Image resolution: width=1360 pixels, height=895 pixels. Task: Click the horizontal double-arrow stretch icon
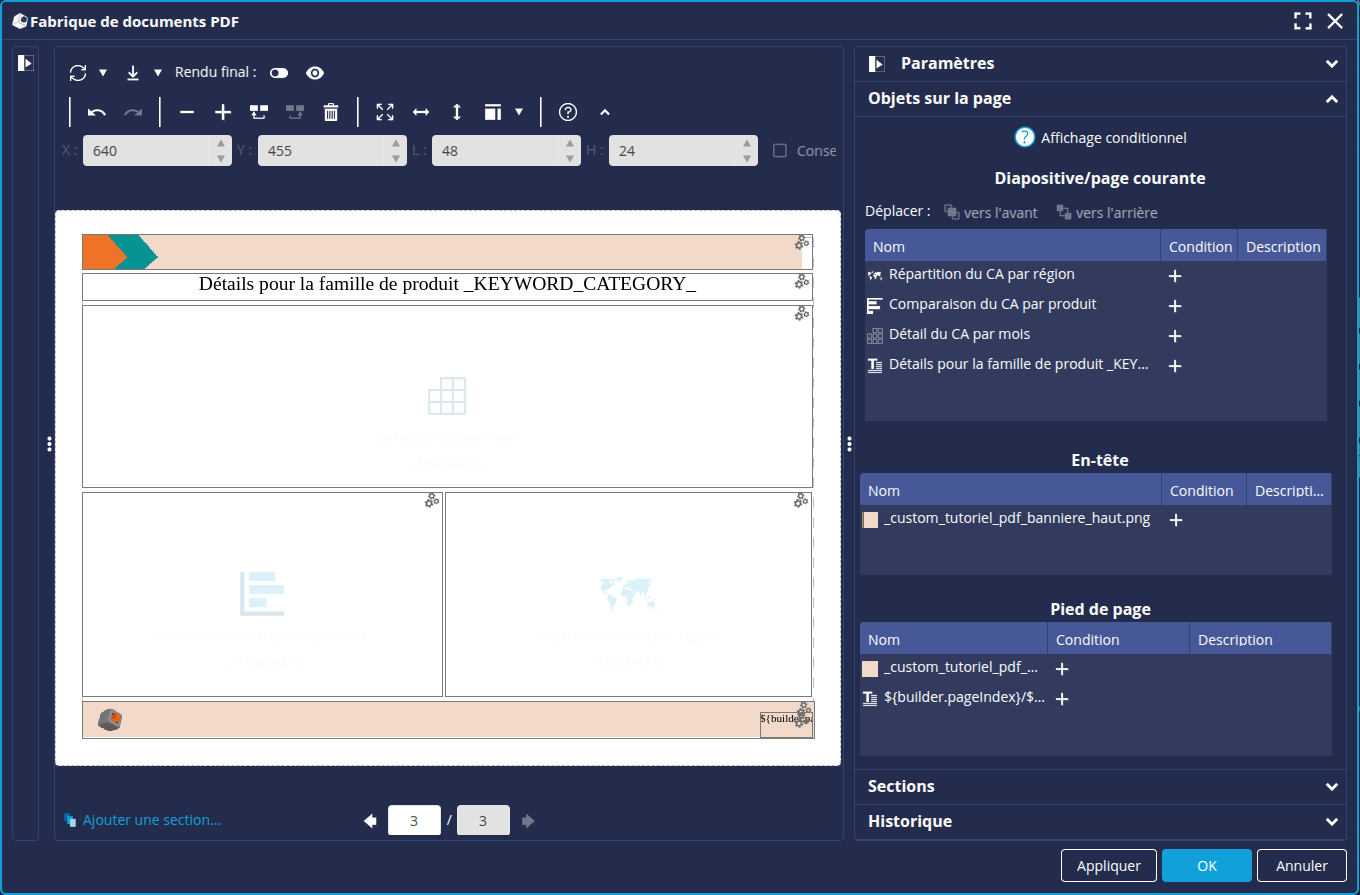421,112
